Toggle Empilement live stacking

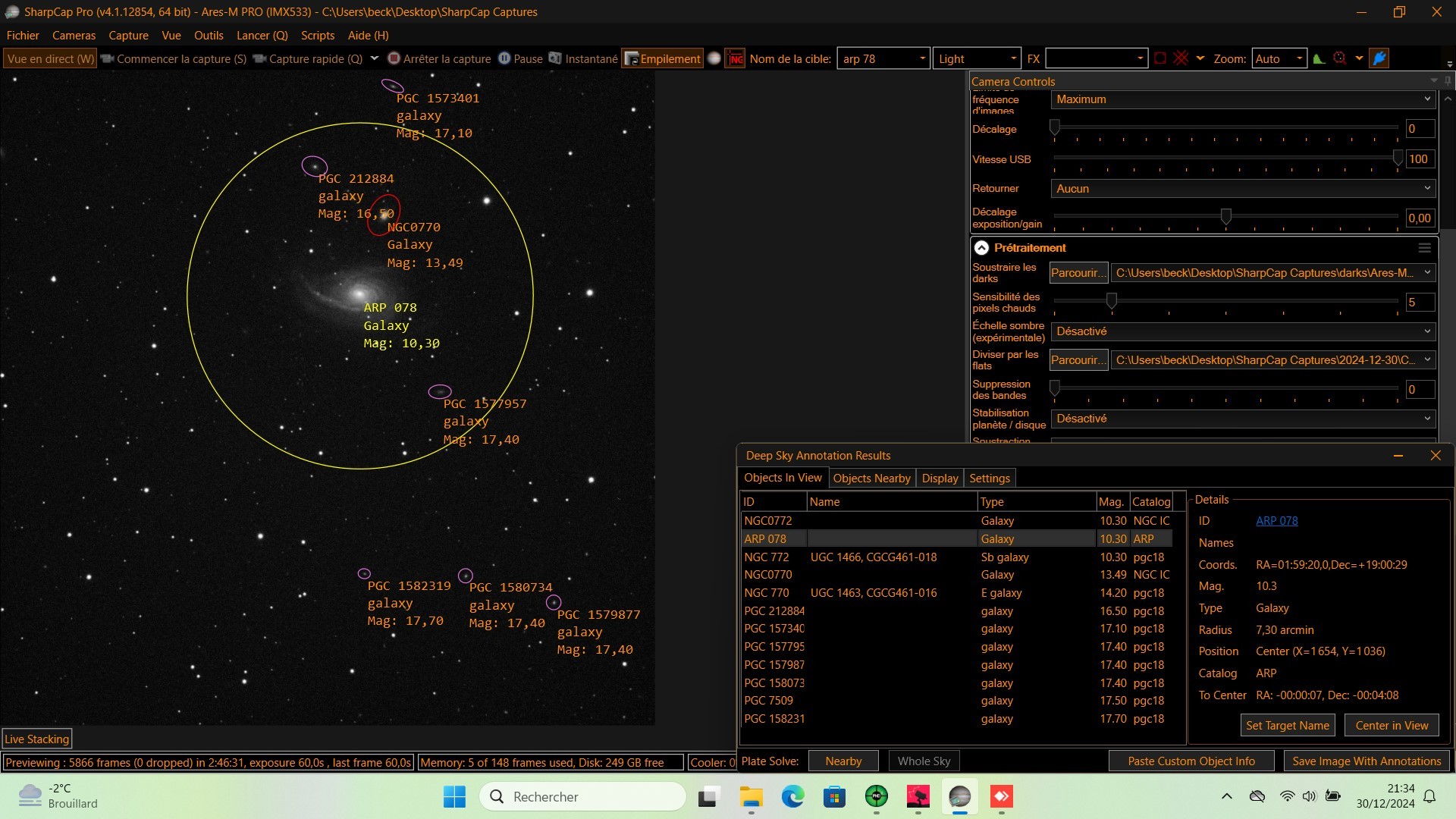[x=662, y=58]
